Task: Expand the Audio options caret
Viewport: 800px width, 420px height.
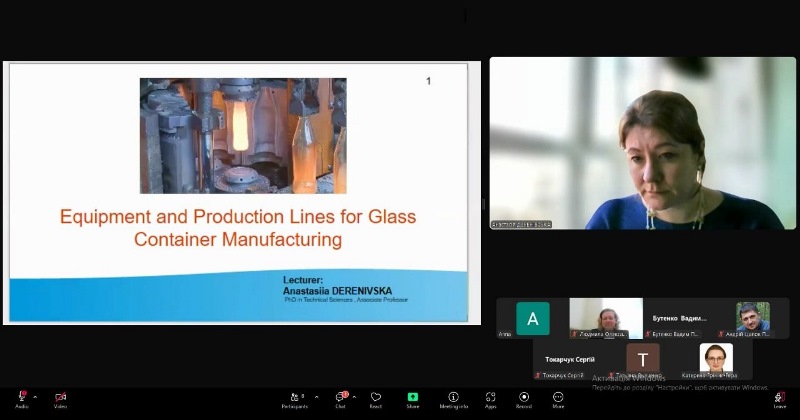Action: pos(35,397)
